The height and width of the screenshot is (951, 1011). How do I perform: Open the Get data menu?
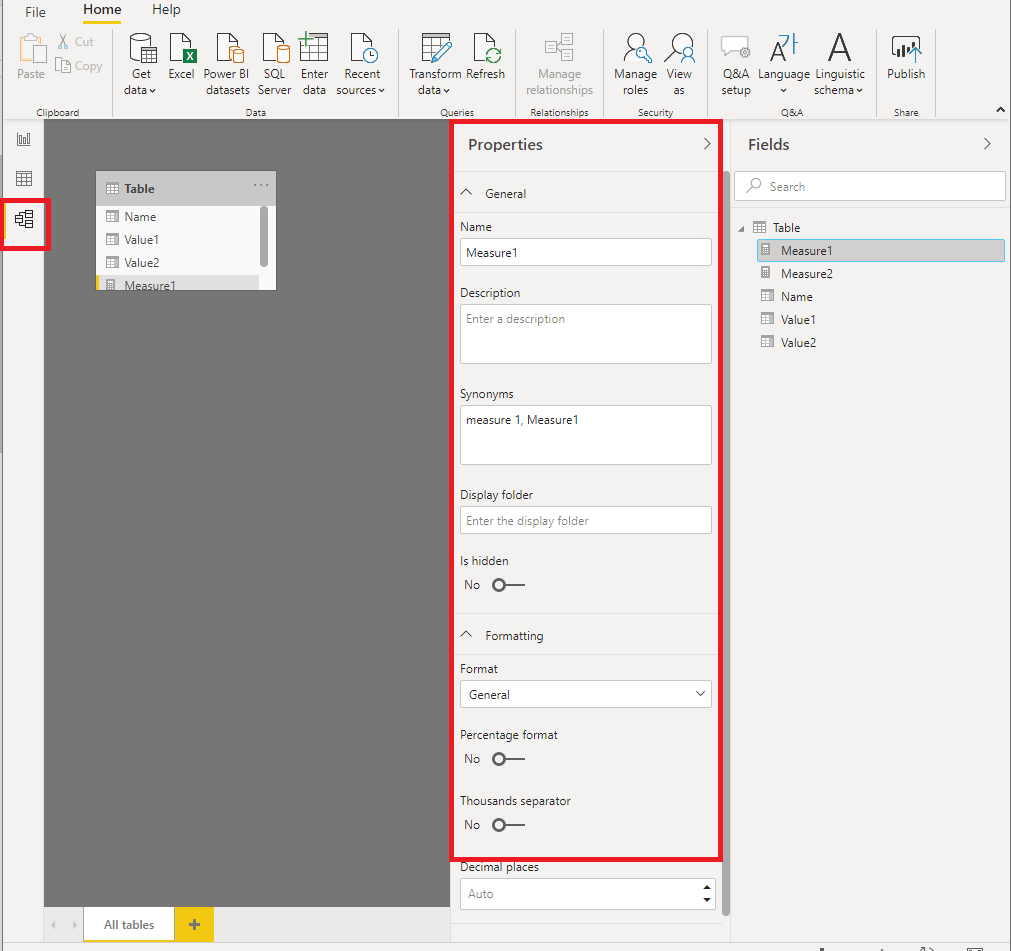click(141, 64)
